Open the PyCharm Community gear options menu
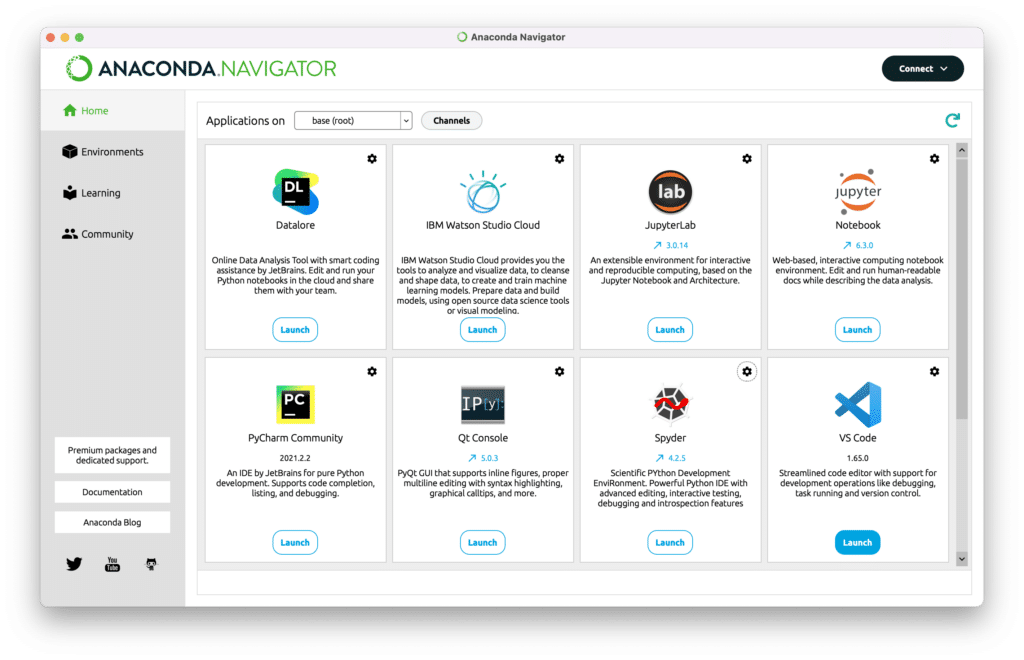Image resolution: width=1024 pixels, height=660 pixels. pyautogui.click(x=372, y=371)
